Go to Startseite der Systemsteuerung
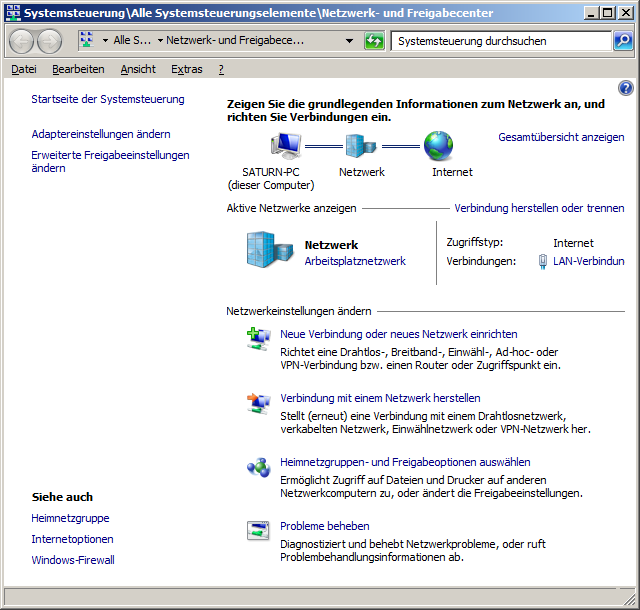 pos(108,99)
